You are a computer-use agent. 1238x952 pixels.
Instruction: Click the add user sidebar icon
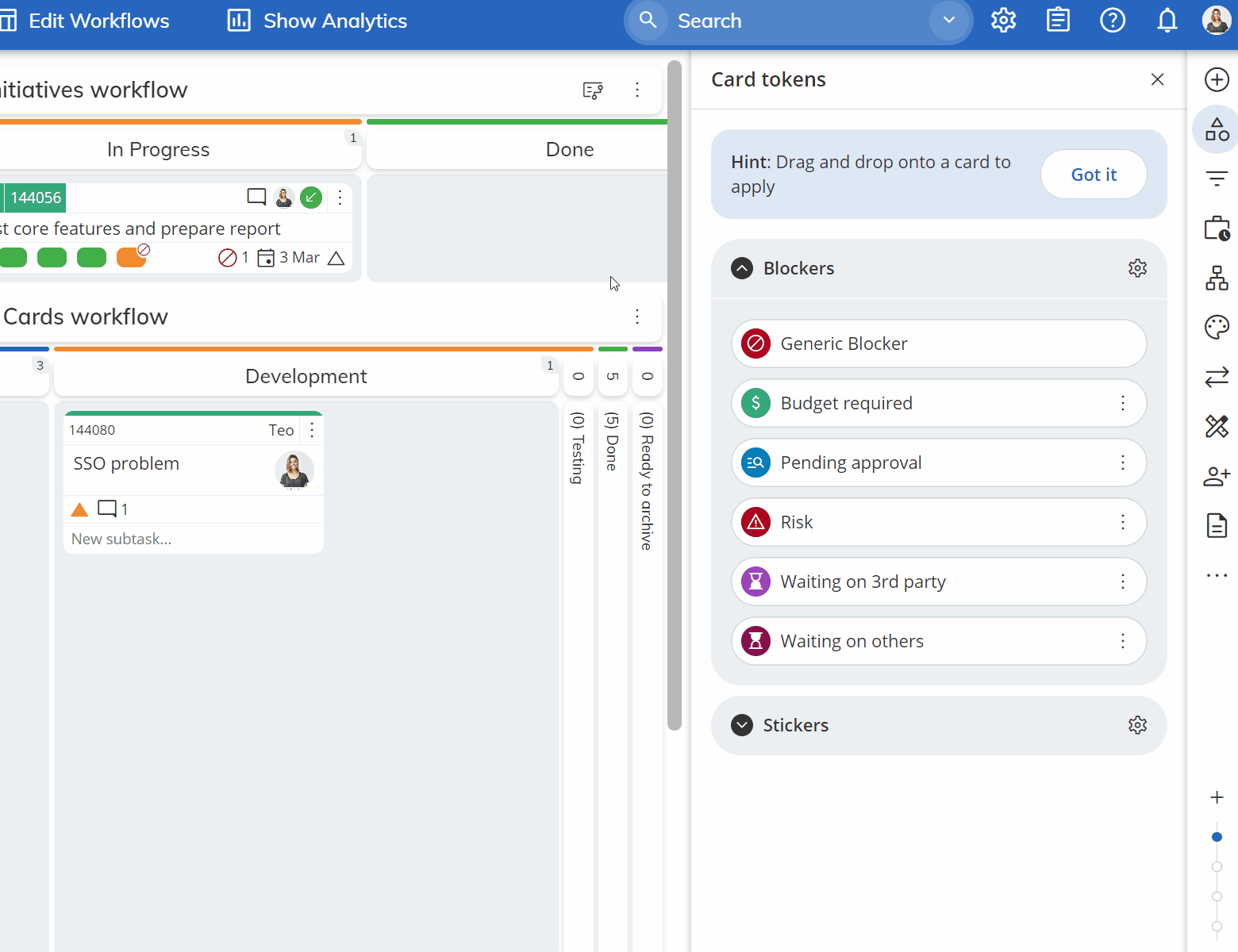1216,476
